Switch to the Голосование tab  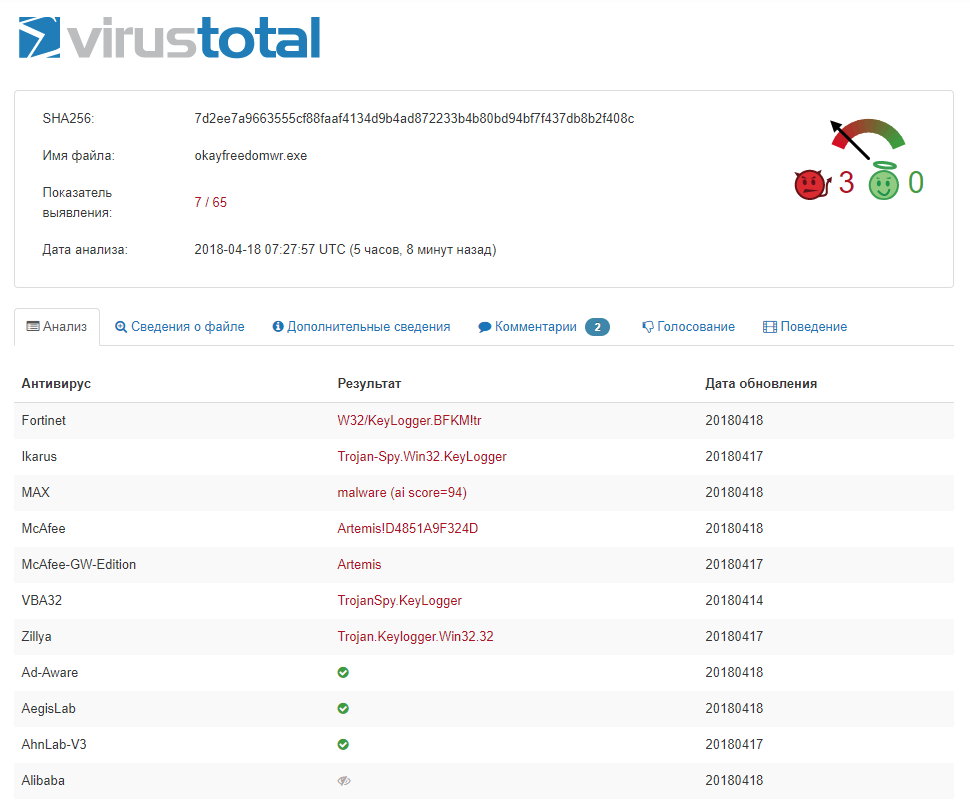(x=689, y=327)
